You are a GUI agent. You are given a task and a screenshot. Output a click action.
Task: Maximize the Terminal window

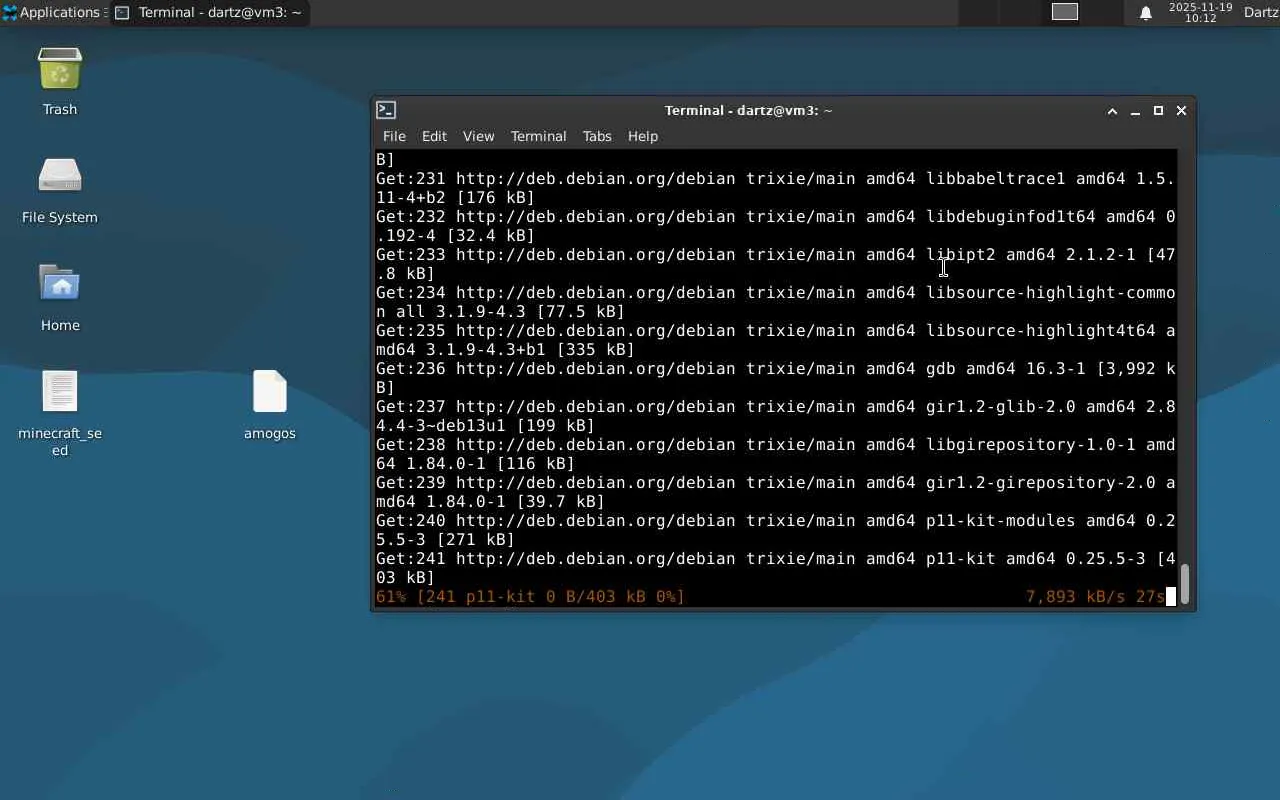(x=1158, y=110)
